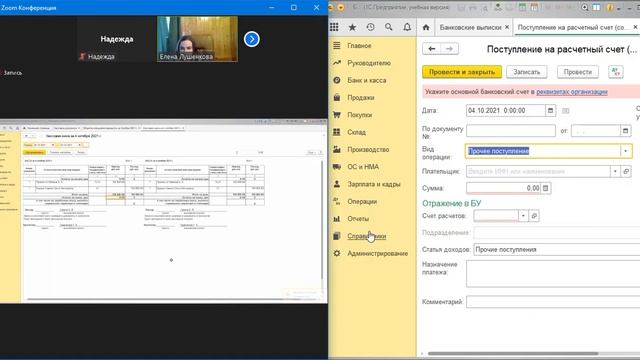The width and height of the screenshot is (640, 360).
Task: Open Производство section
Action: point(368,149)
